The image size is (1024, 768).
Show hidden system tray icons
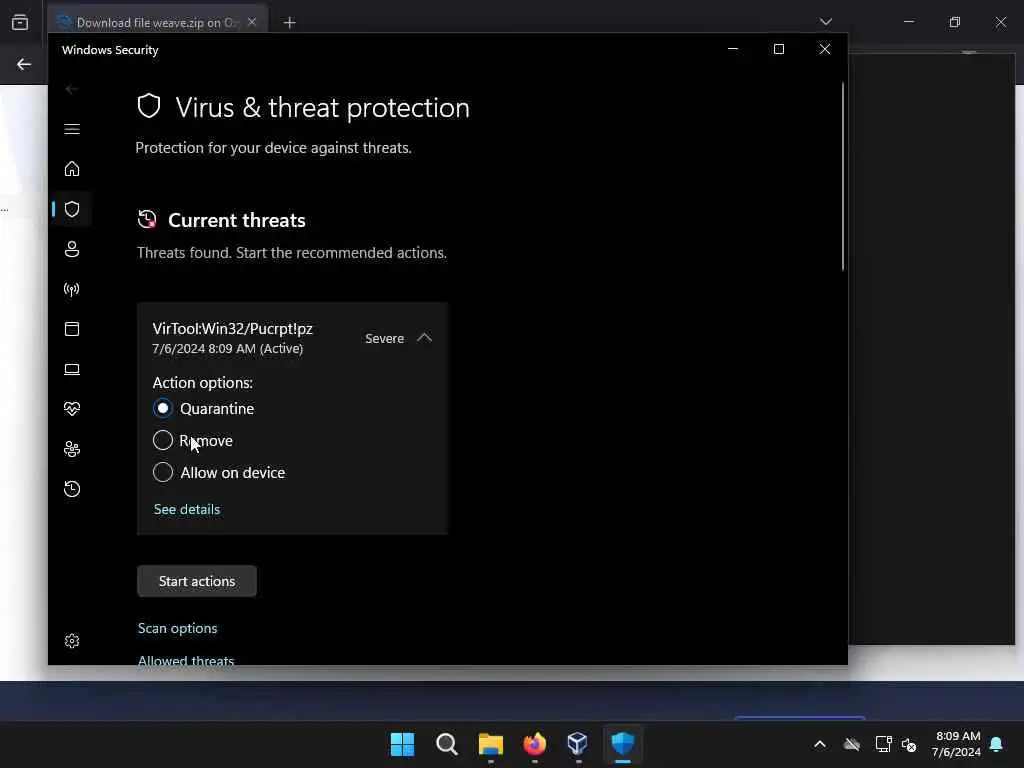click(820, 744)
